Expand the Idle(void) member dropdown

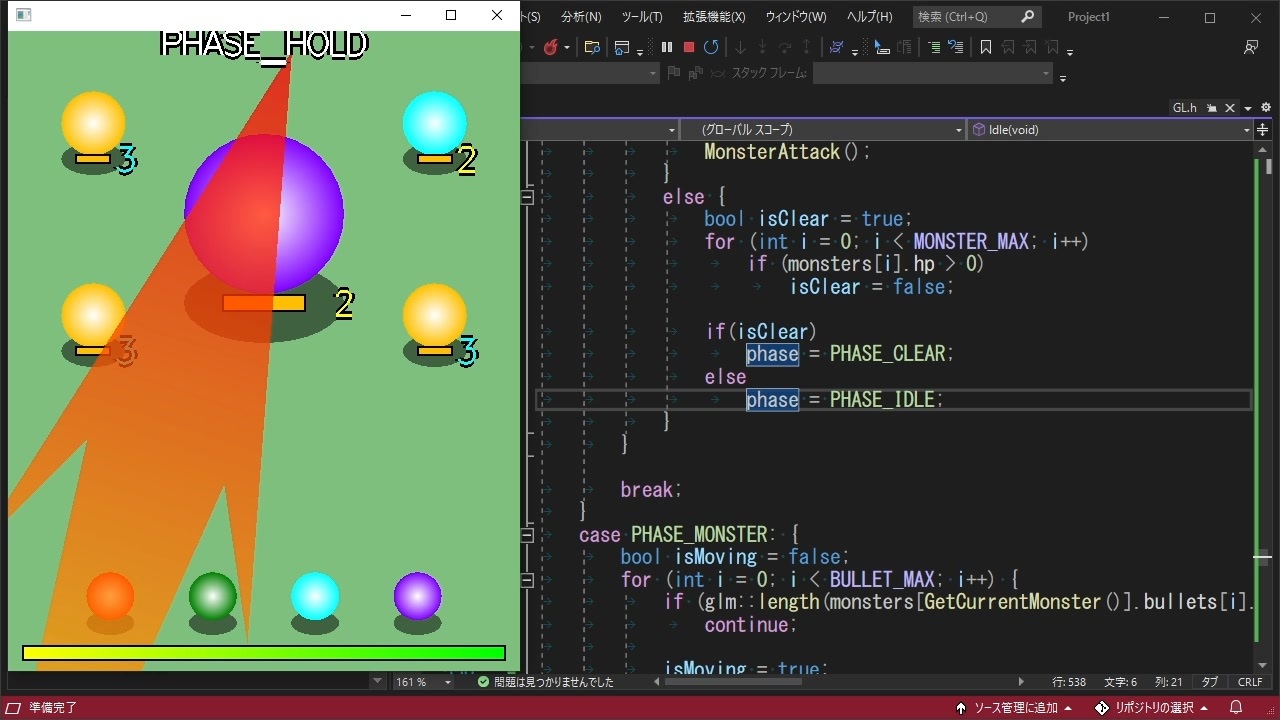[1110, 130]
